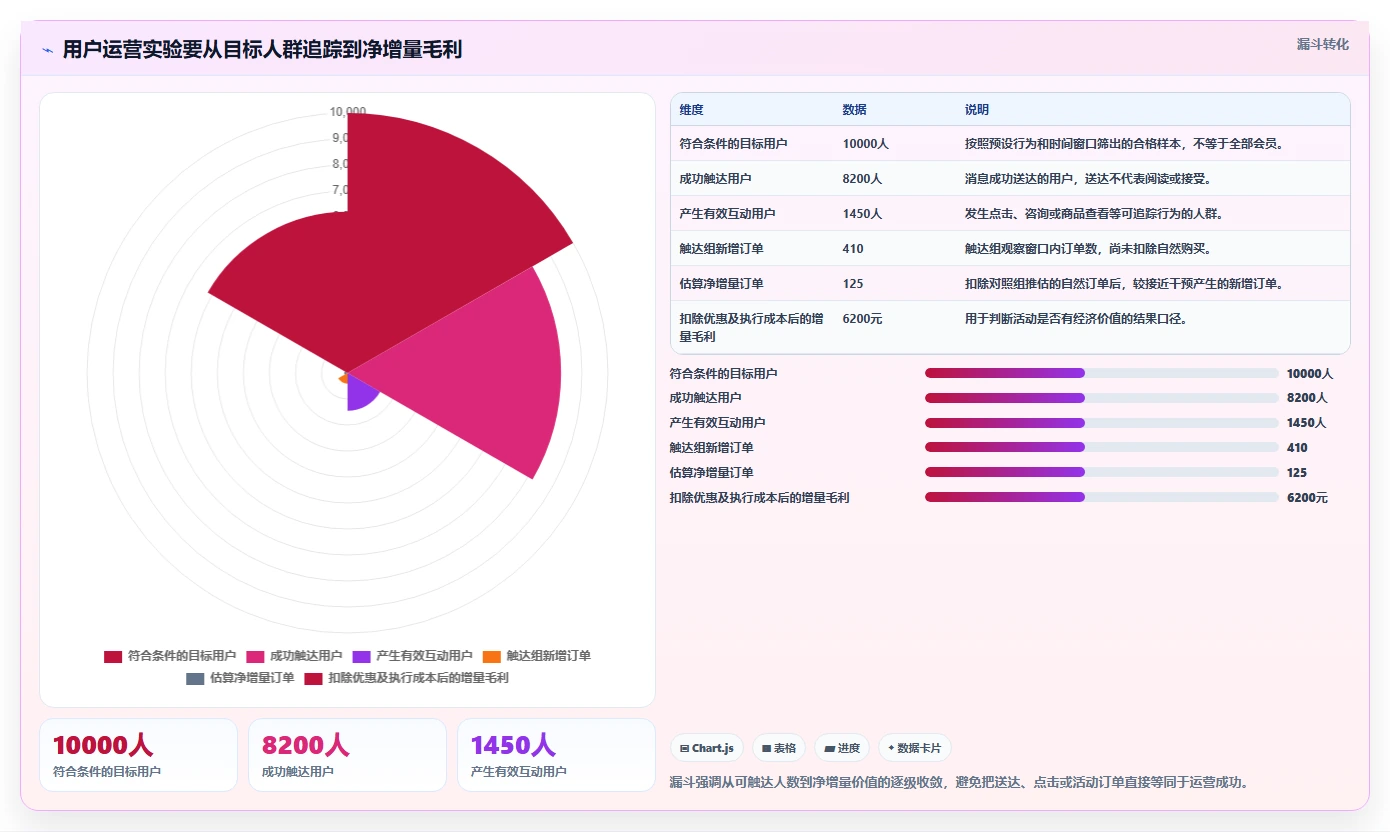Click the 符合条件的目标用户 progress bar
Screen dimensions: 1390x832
pyautogui.click(x=1101, y=373)
